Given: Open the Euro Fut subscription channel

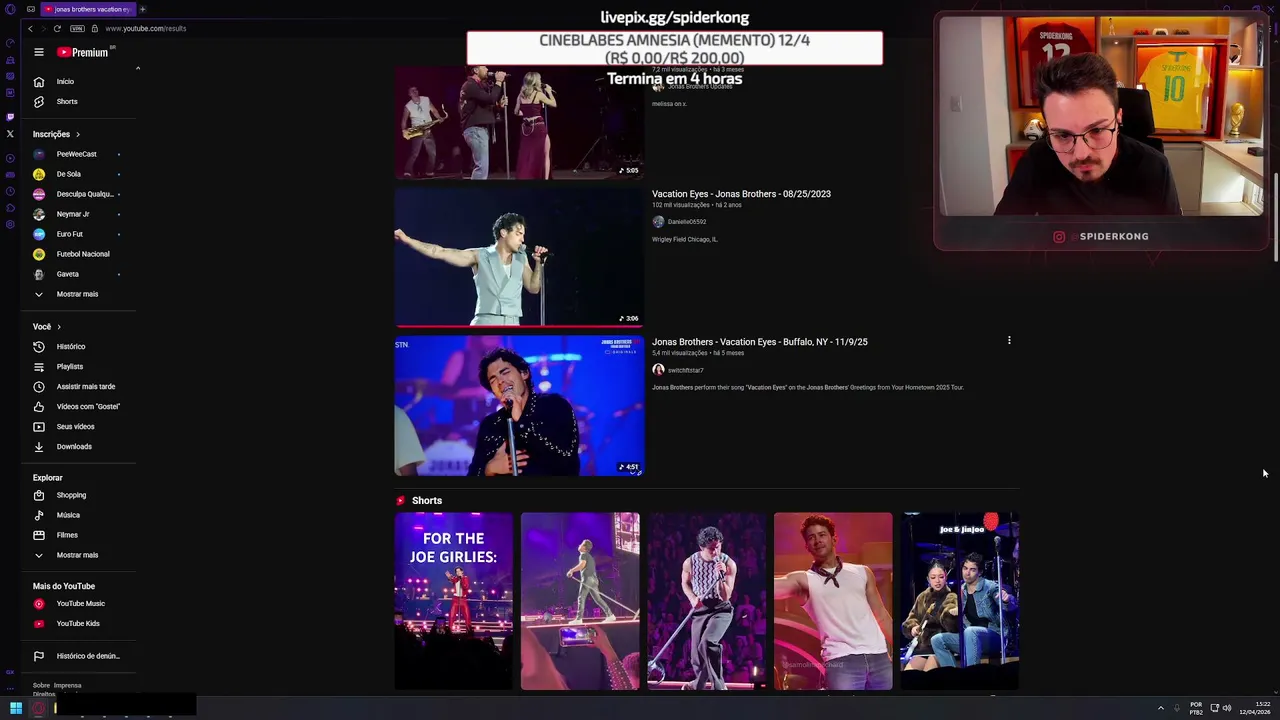Looking at the screenshot, I should click(x=69, y=234).
